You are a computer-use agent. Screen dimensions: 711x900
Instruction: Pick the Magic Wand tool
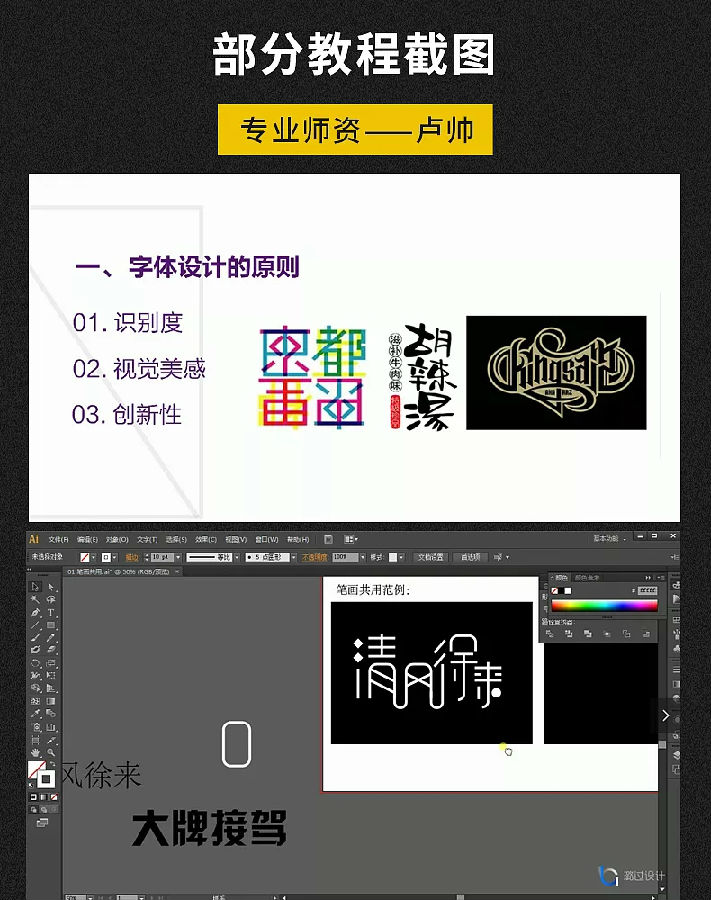click(x=35, y=599)
